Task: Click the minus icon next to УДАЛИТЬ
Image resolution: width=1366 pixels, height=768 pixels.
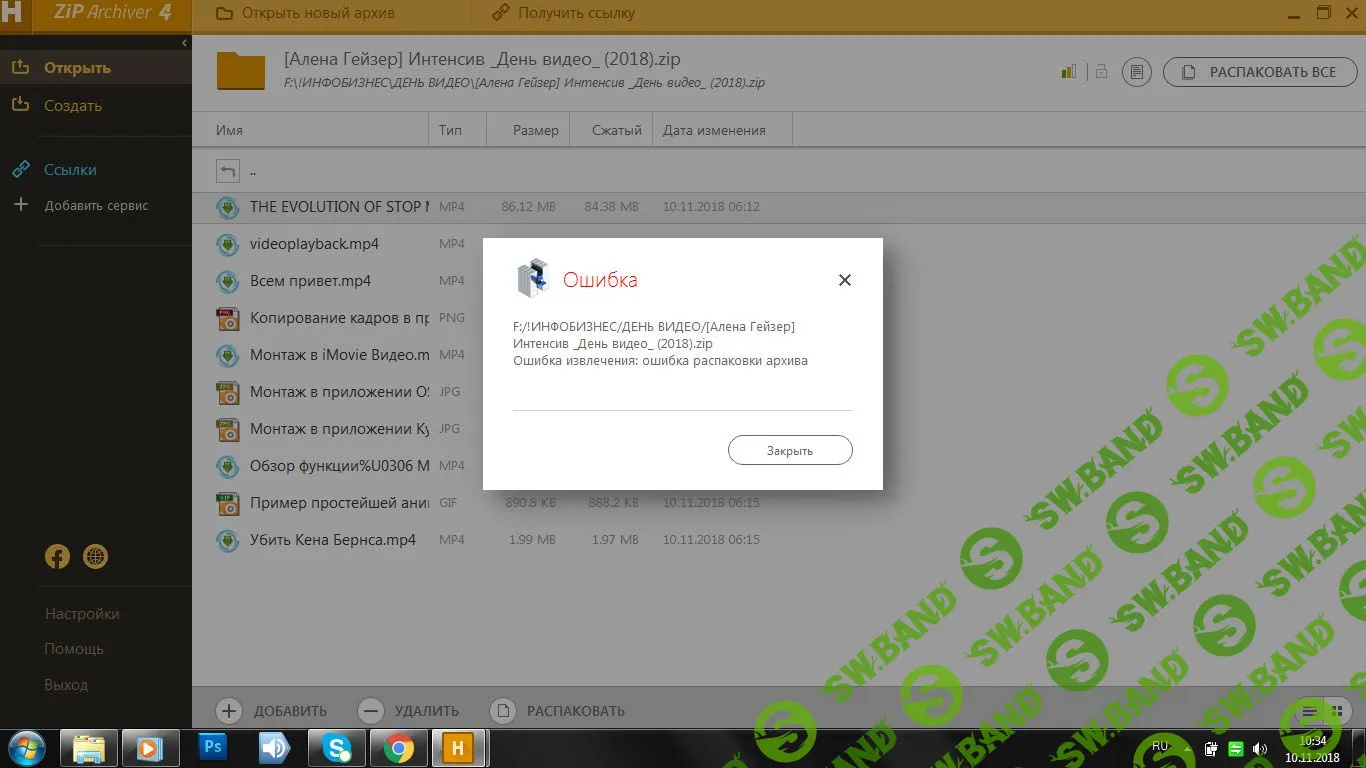Action: tap(370, 711)
